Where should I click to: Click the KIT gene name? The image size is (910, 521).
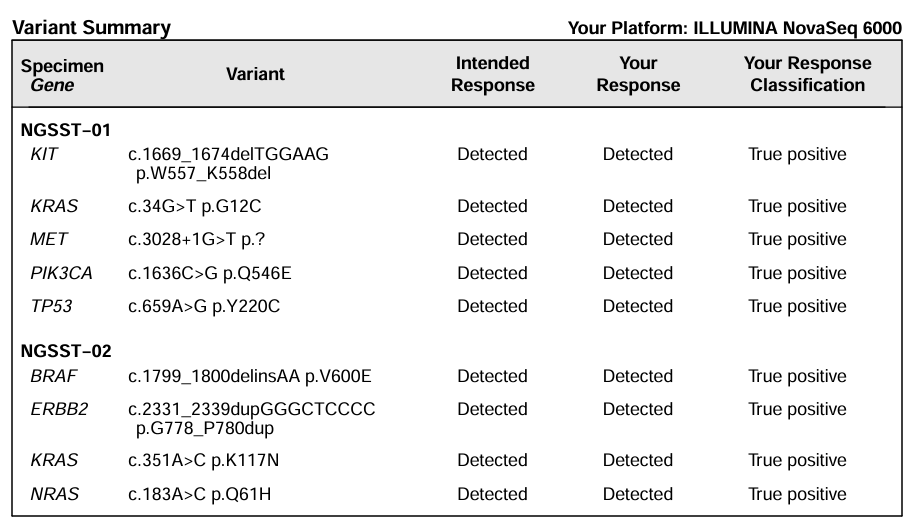[43, 154]
